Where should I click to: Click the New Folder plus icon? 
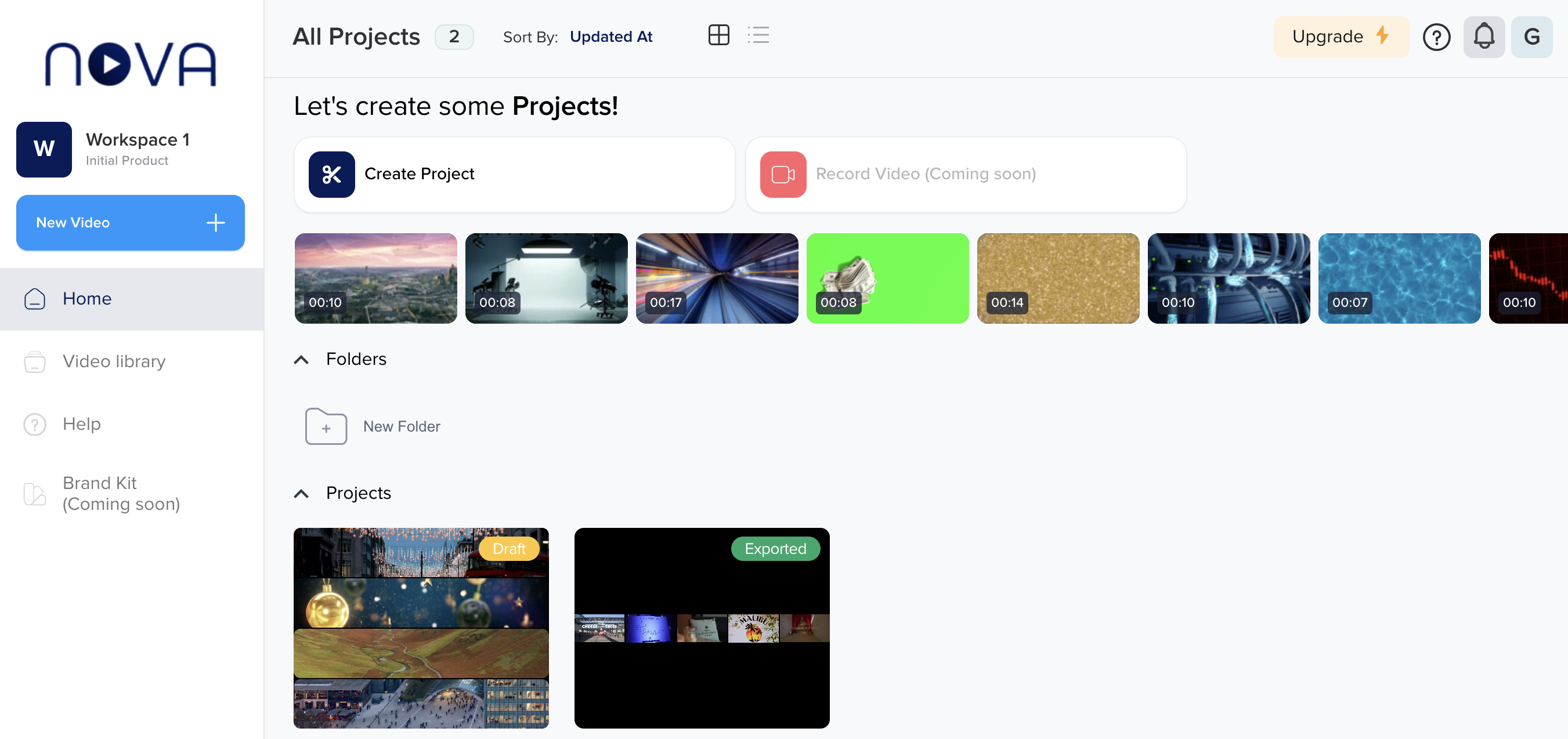[326, 426]
